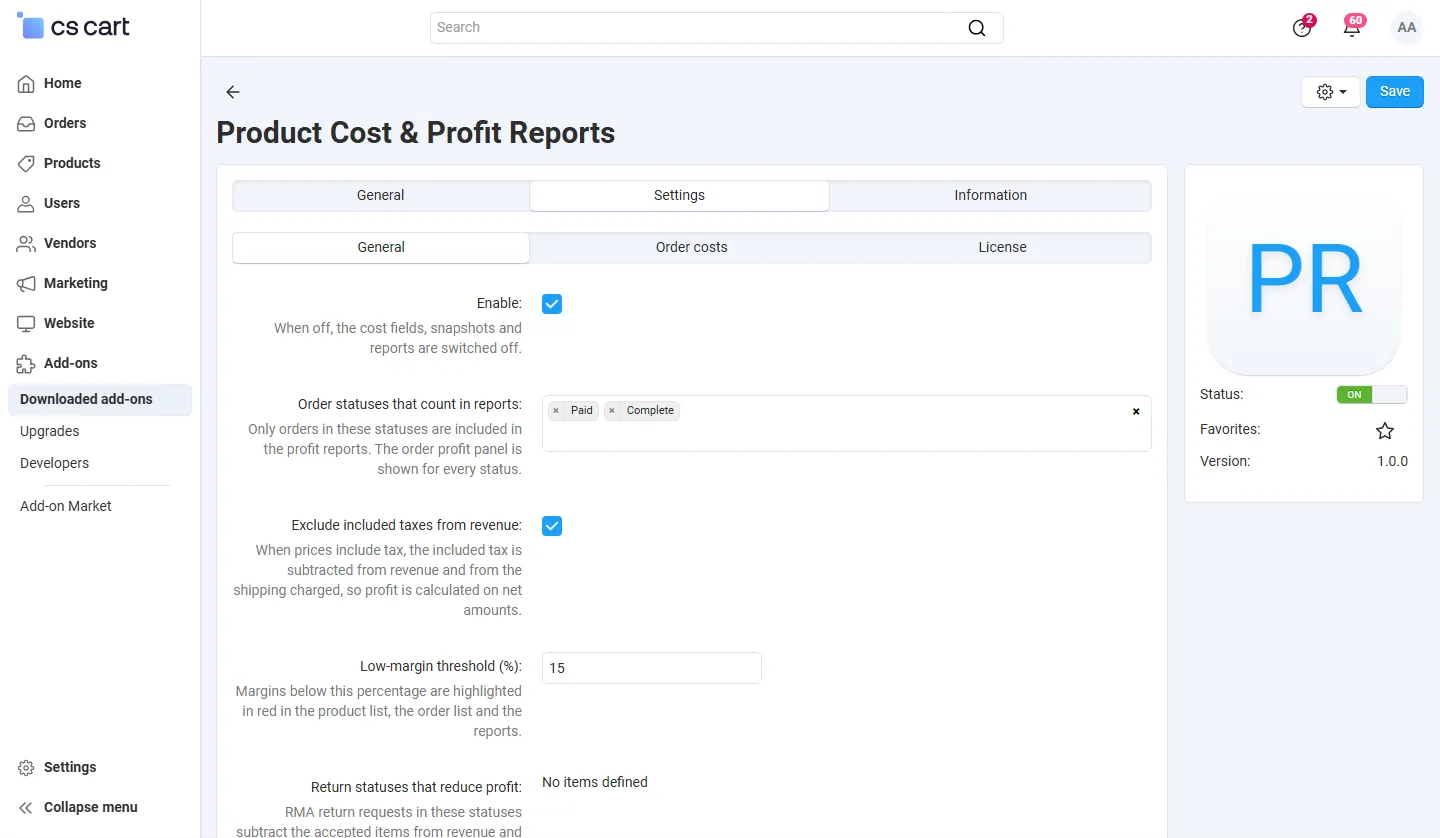Open the Add-on Market link
Screen dimensions: 1440x838
pyautogui.click(x=66, y=506)
